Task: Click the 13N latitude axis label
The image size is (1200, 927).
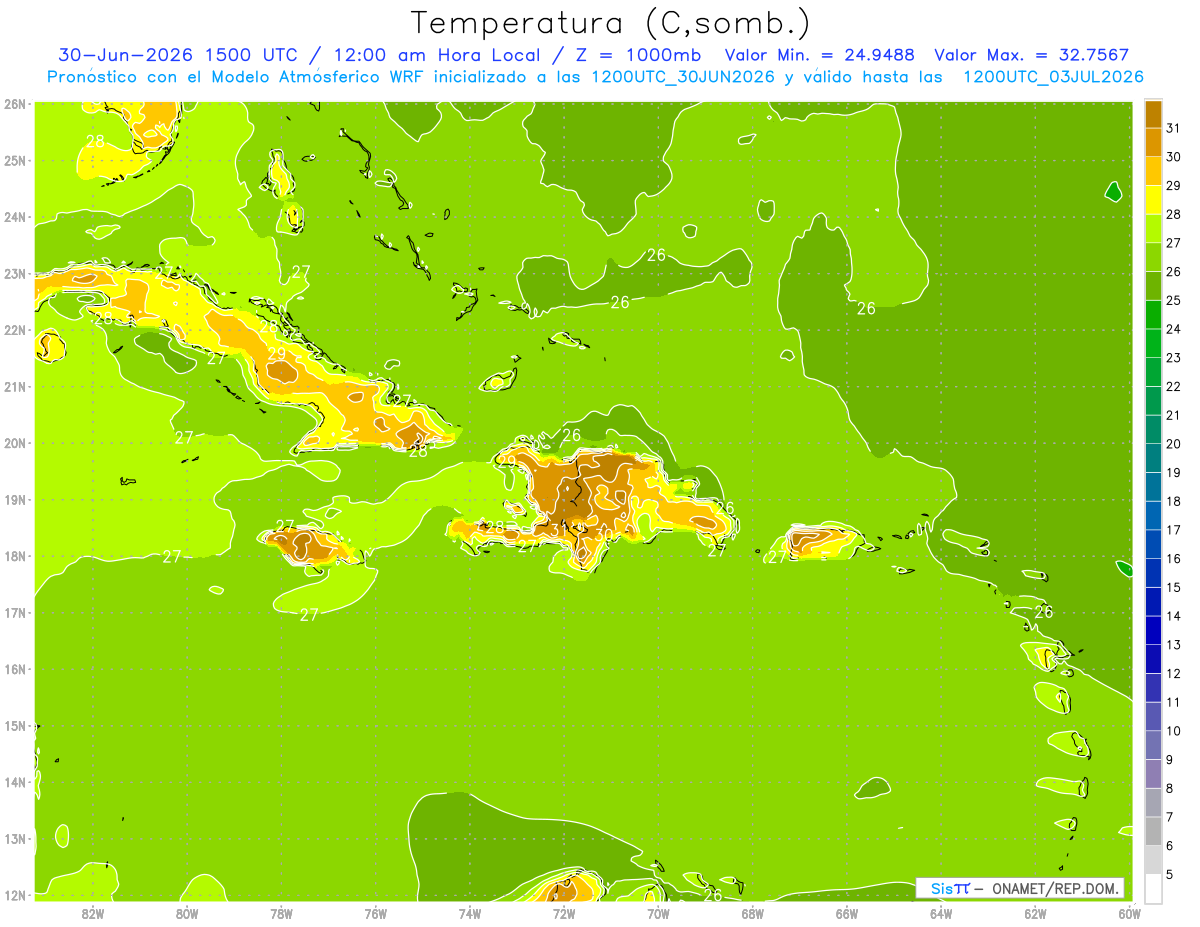Action: 15,838
